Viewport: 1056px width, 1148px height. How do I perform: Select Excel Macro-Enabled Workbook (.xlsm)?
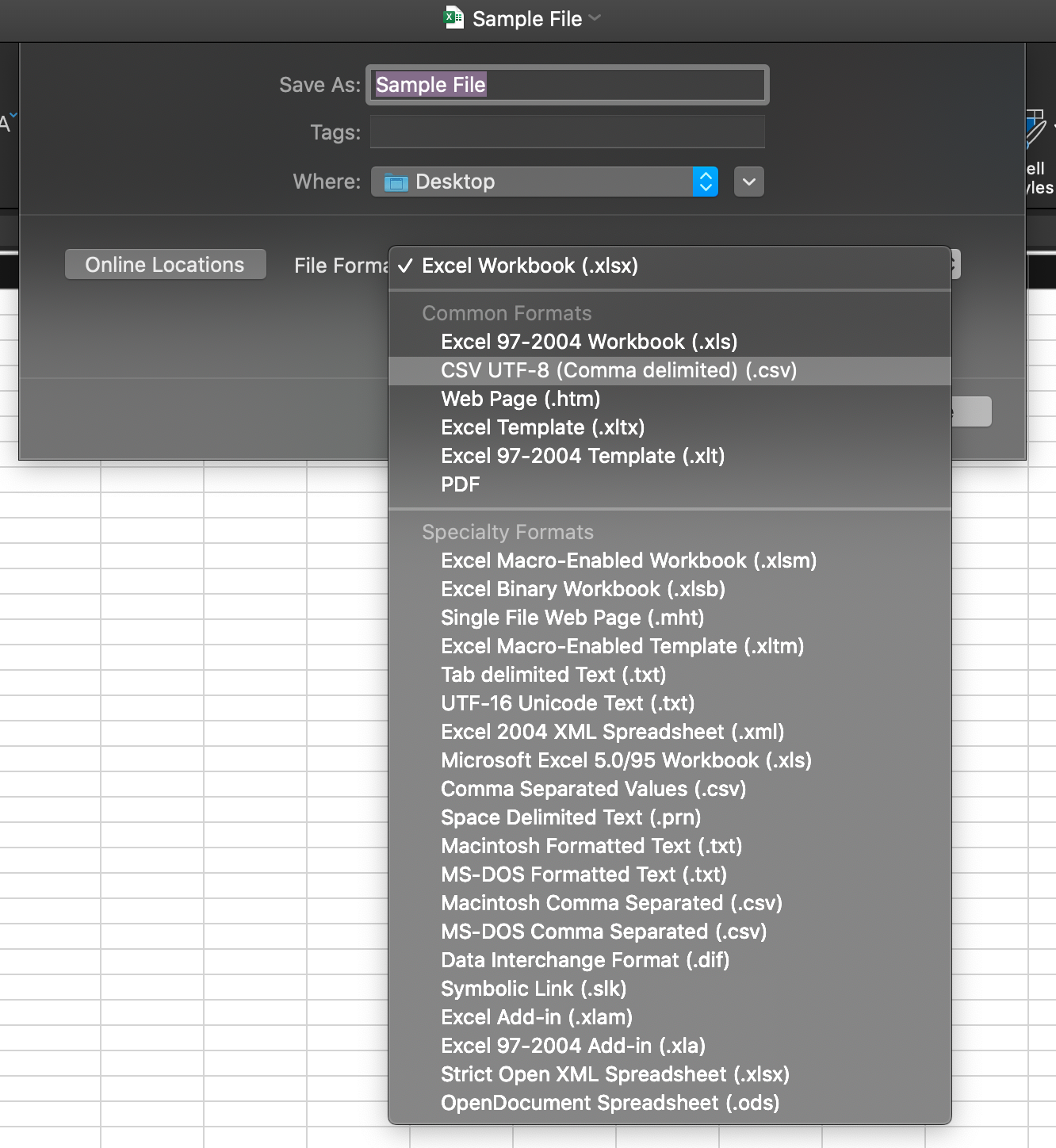point(629,561)
